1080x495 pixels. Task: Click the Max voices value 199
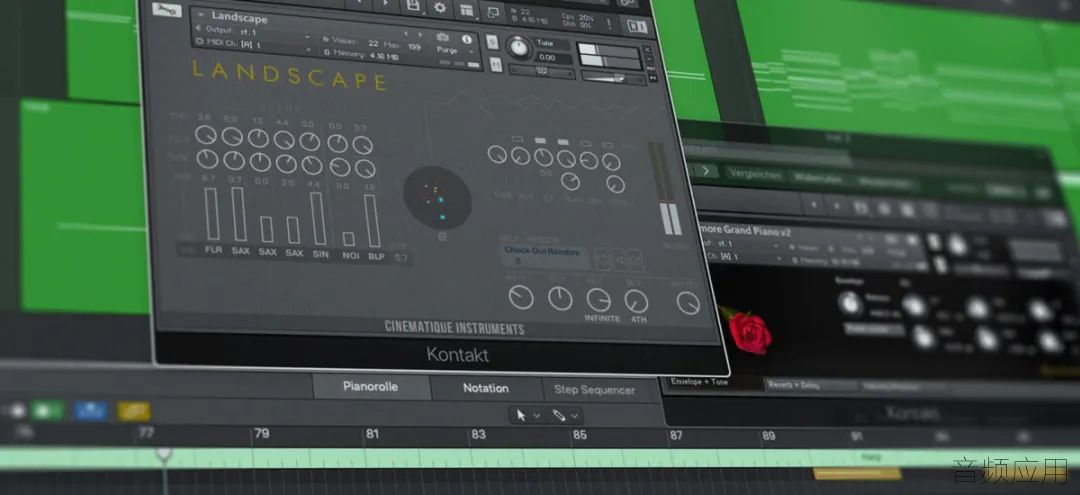[x=414, y=47]
